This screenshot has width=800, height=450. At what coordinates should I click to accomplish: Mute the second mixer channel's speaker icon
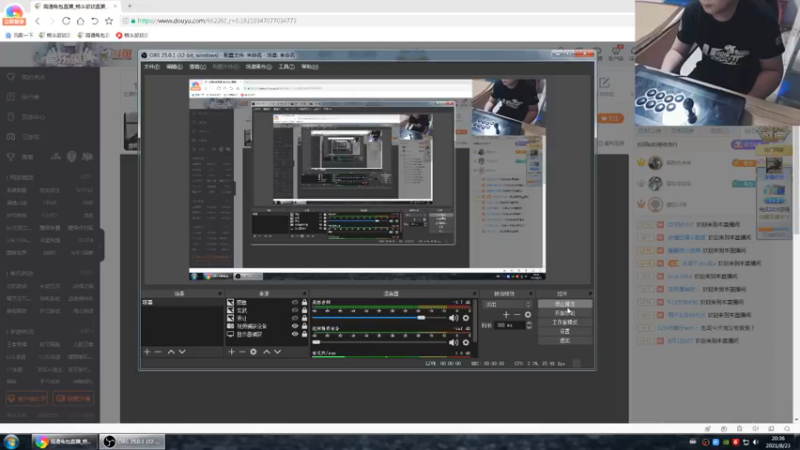coord(454,342)
